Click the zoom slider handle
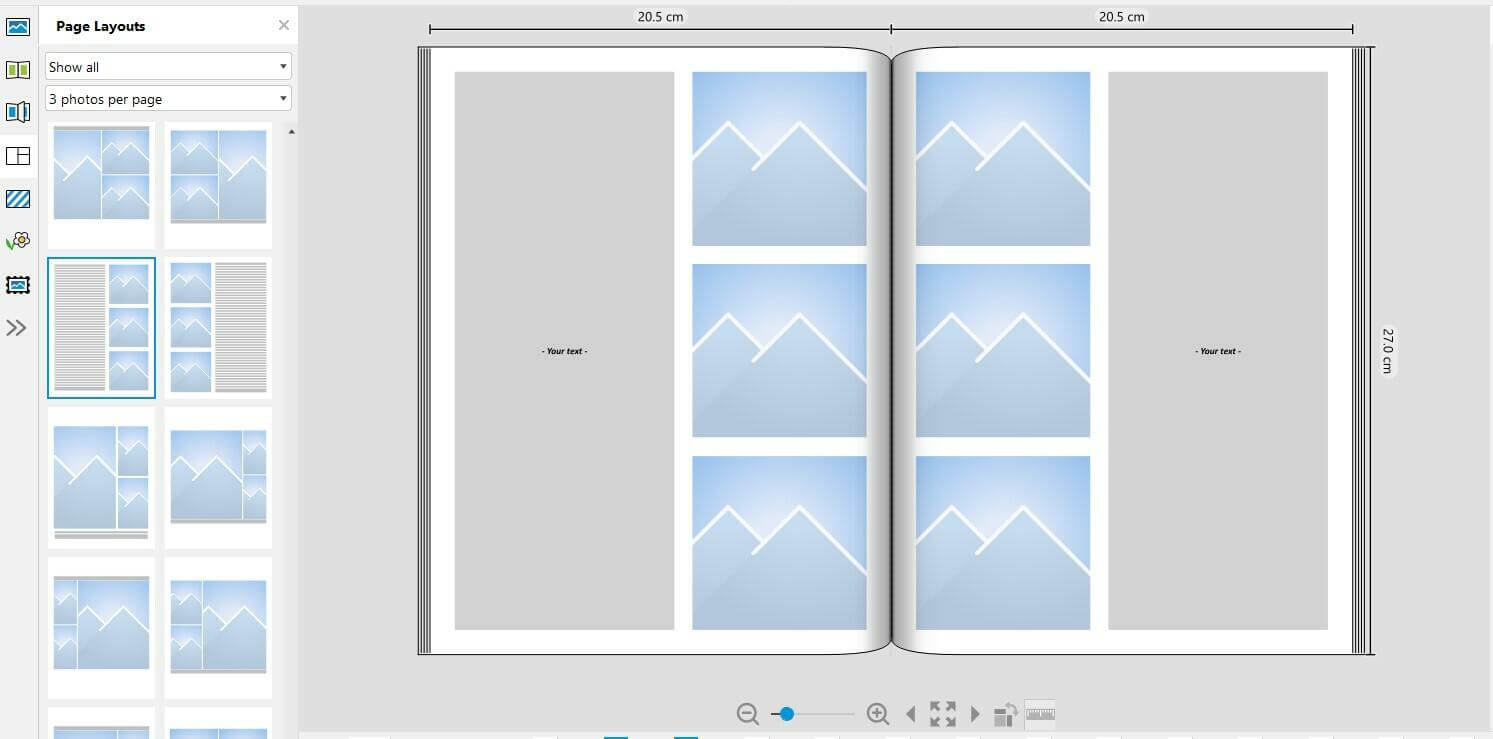1493x739 pixels. pyautogui.click(x=786, y=714)
